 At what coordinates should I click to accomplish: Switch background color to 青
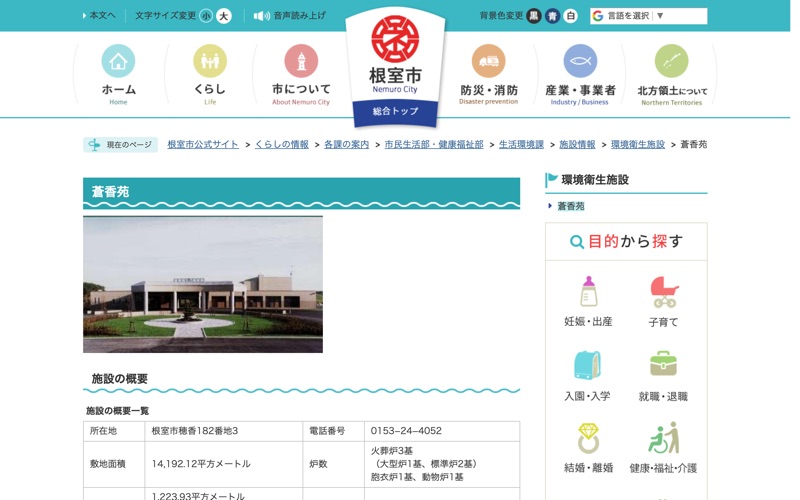tap(552, 16)
